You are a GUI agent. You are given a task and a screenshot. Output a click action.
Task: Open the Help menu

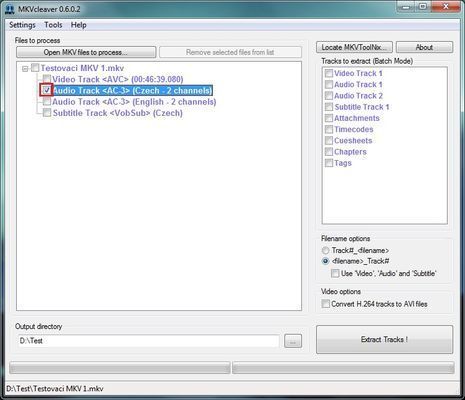point(79,25)
